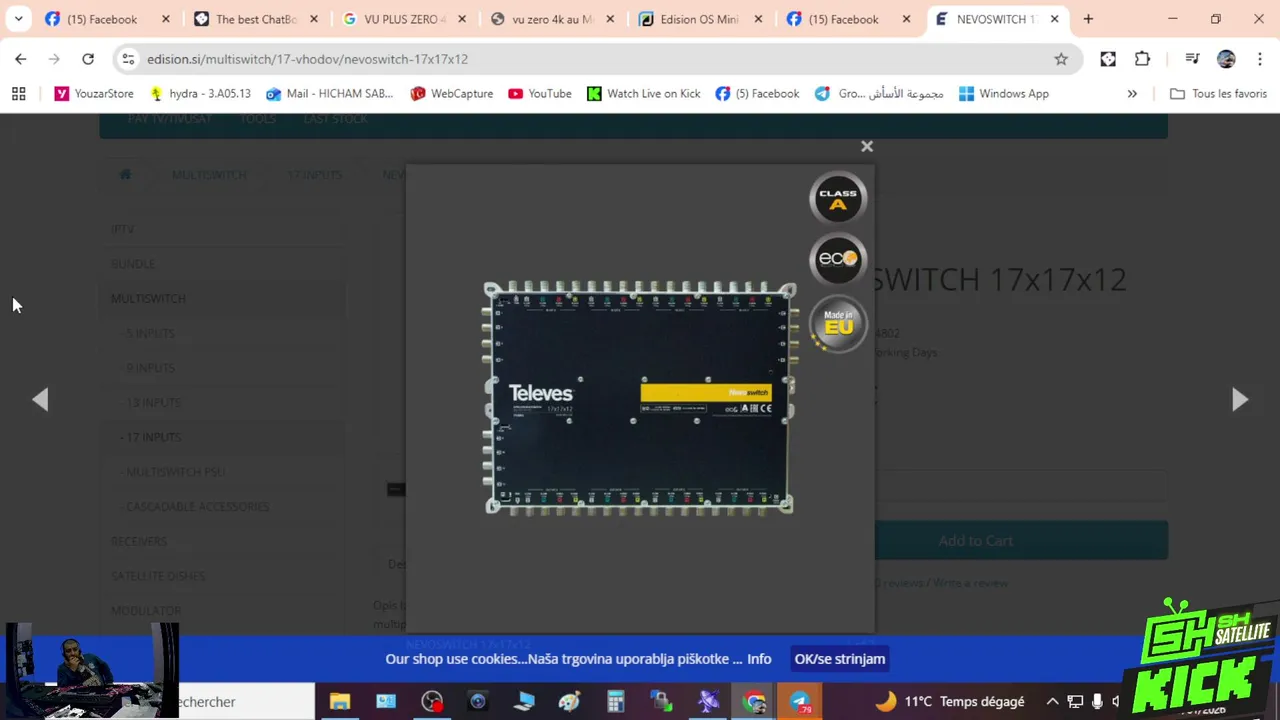Open the BUNDLE sidebar category

pos(133,264)
